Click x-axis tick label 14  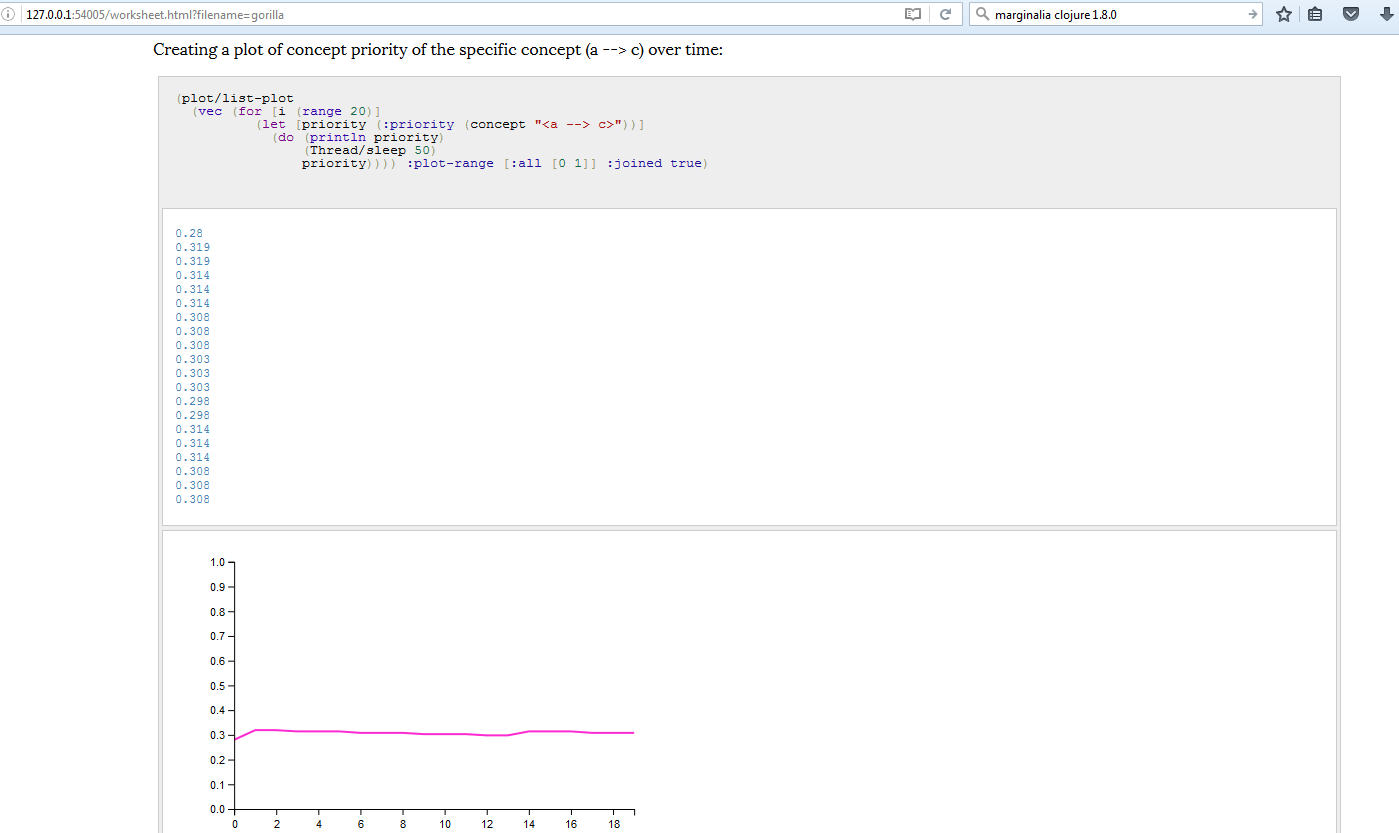click(529, 824)
